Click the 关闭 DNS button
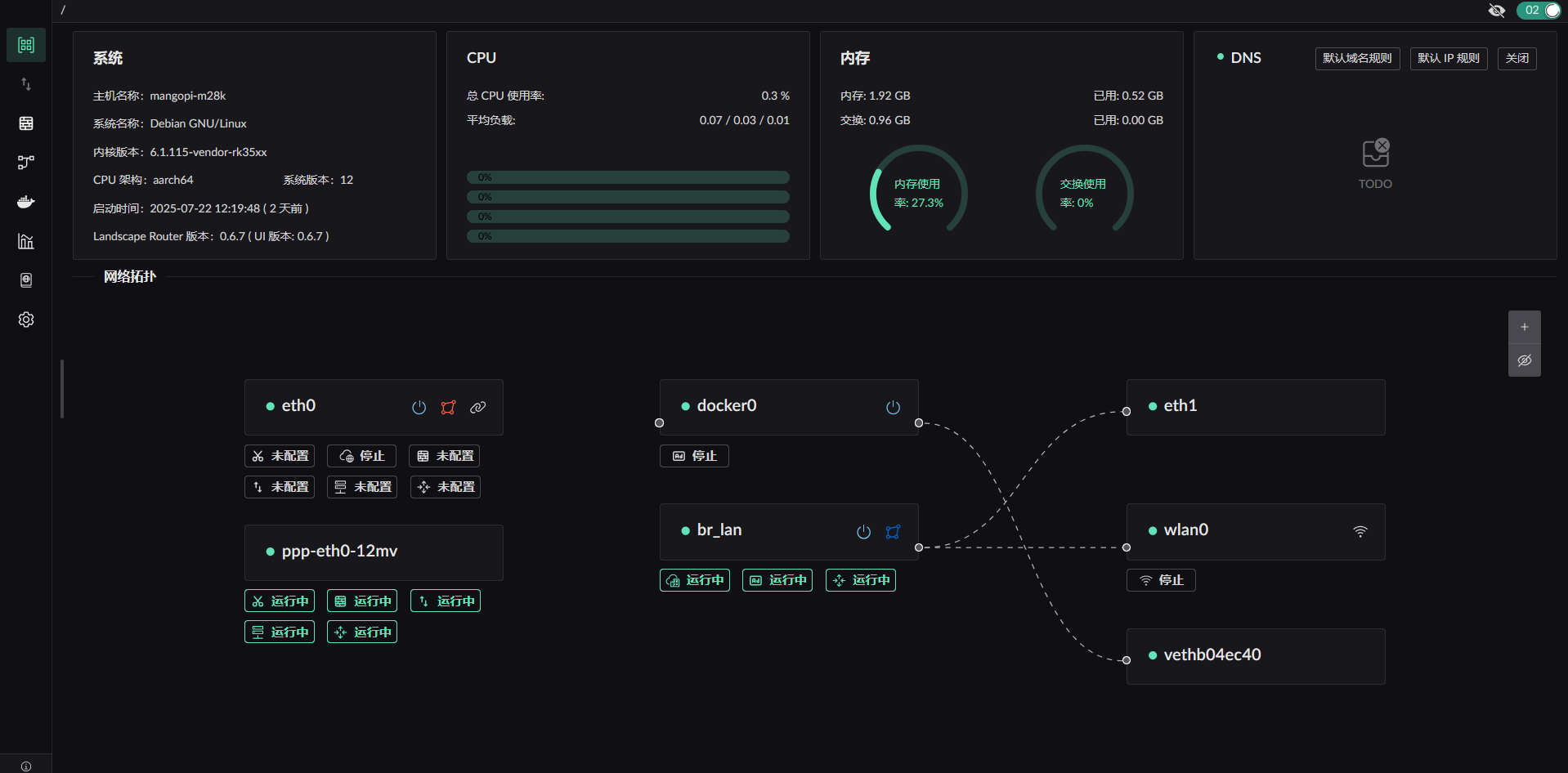The width and height of the screenshot is (1568, 773). point(1517,58)
